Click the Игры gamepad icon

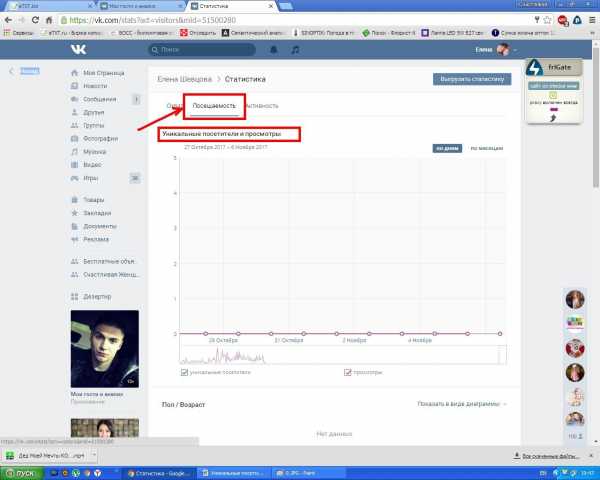tap(75, 178)
